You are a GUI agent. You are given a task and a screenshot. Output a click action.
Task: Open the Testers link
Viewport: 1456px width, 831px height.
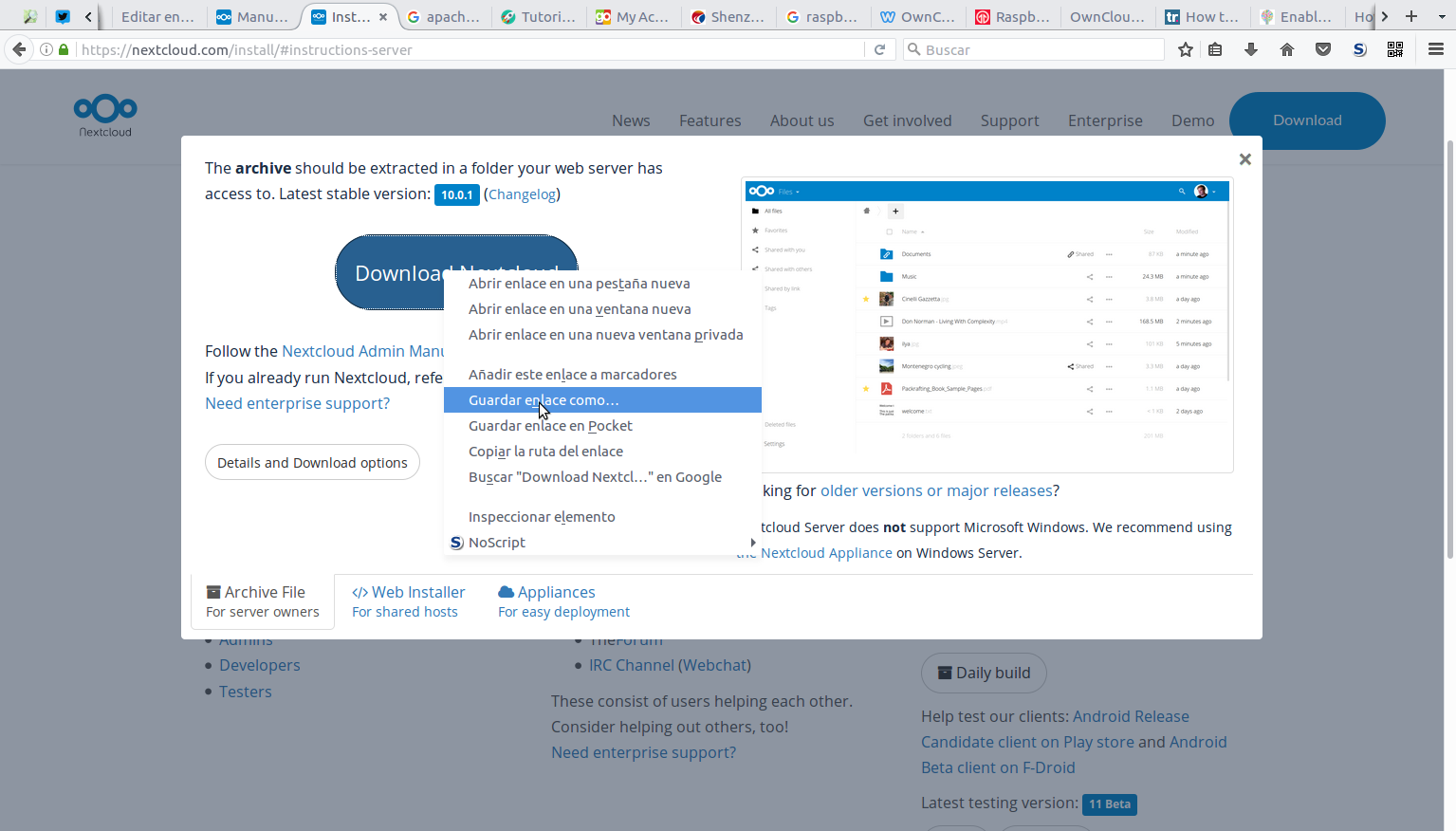point(246,692)
